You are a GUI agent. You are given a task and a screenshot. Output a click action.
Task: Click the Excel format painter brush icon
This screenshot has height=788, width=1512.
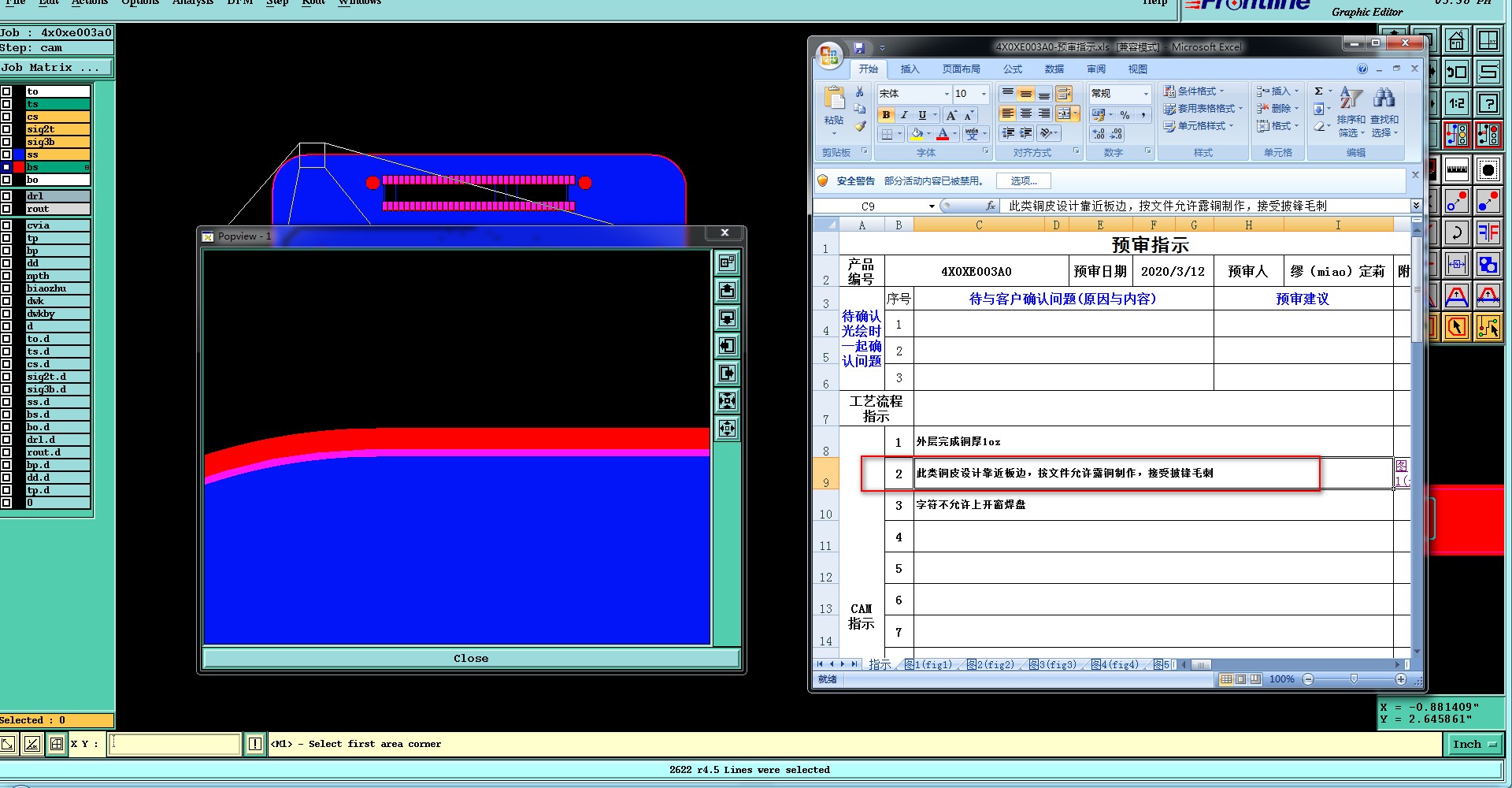(x=860, y=126)
